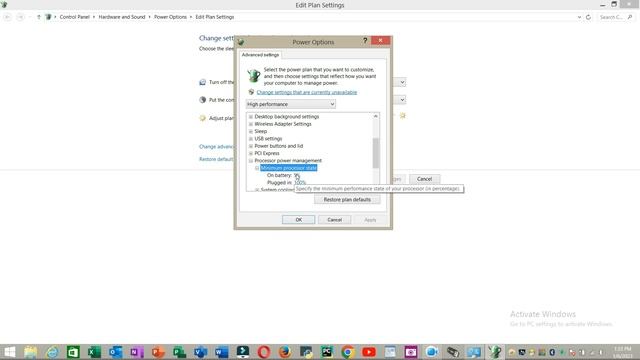
Task: Open the Power Options taskbar icon
Action: pyautogui.click(x=495, y=352)
